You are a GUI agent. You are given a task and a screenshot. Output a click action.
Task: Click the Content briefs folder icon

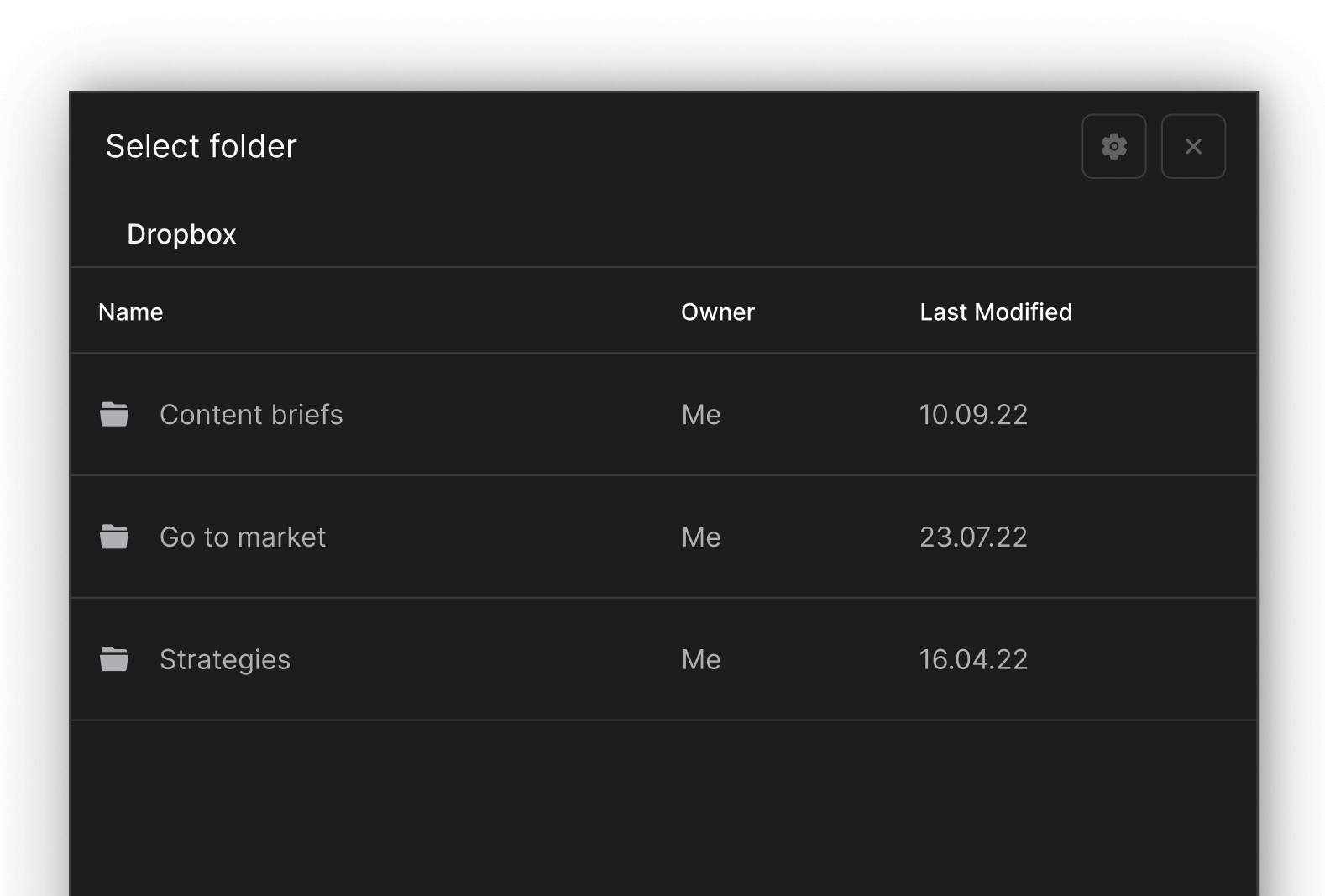[114, 414]
